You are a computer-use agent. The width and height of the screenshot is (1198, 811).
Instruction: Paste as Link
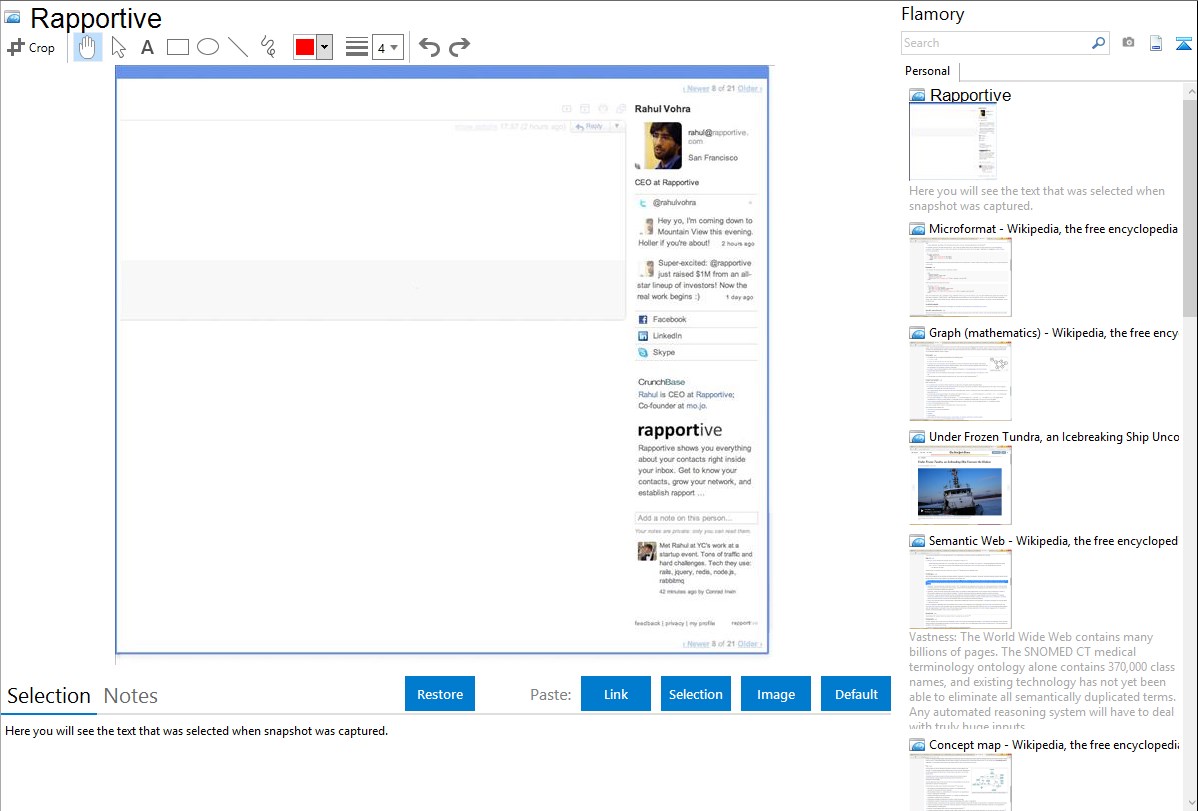coord(616,694)
